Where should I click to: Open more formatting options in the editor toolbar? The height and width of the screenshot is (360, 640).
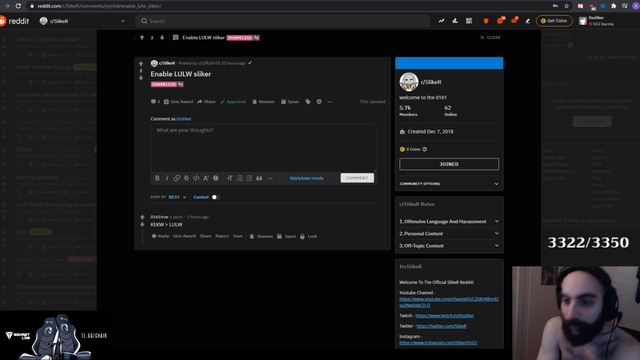coord(270,178)
